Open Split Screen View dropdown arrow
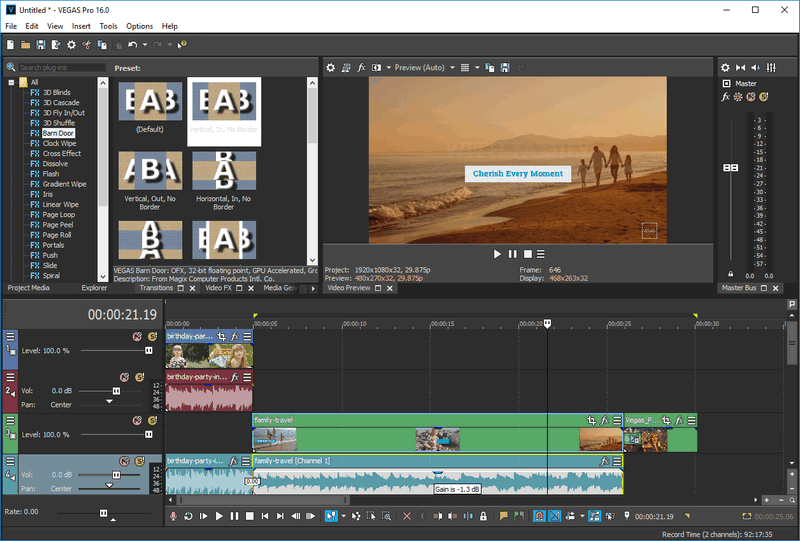 [x=389, y=67]
